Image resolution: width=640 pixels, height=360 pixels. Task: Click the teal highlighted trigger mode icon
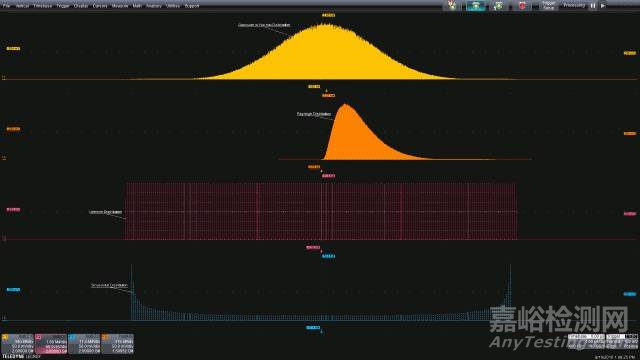476,6
